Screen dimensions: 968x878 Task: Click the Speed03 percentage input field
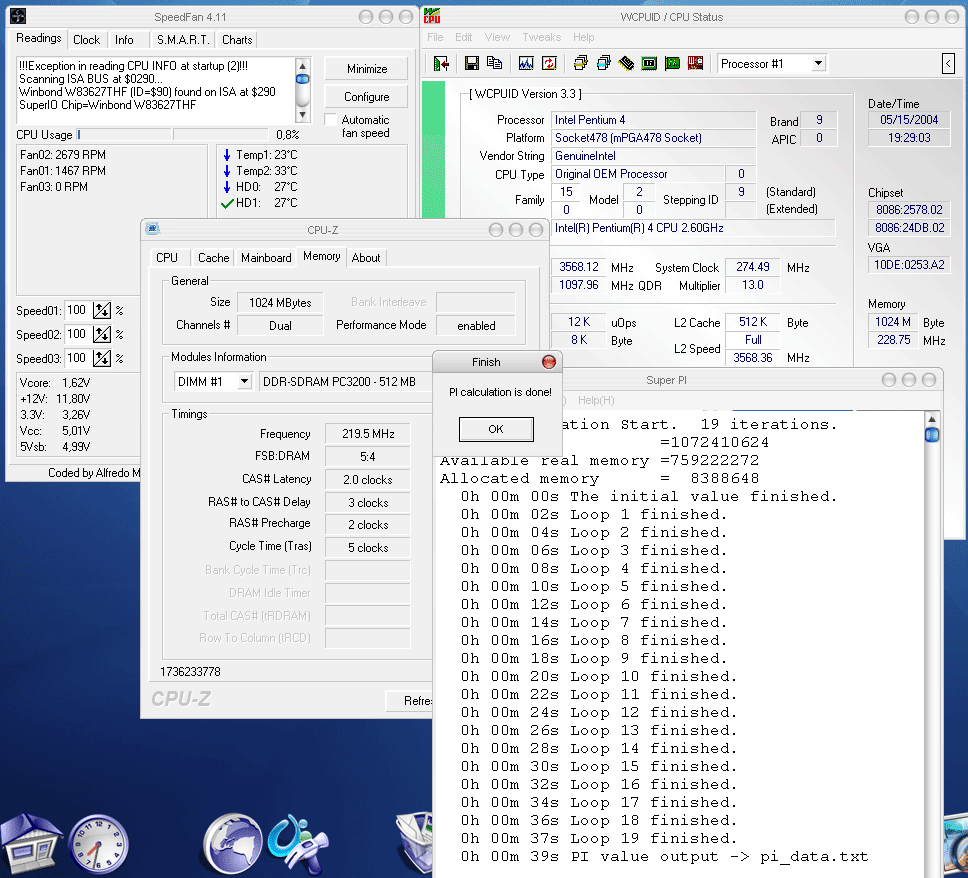pos(77,358)
